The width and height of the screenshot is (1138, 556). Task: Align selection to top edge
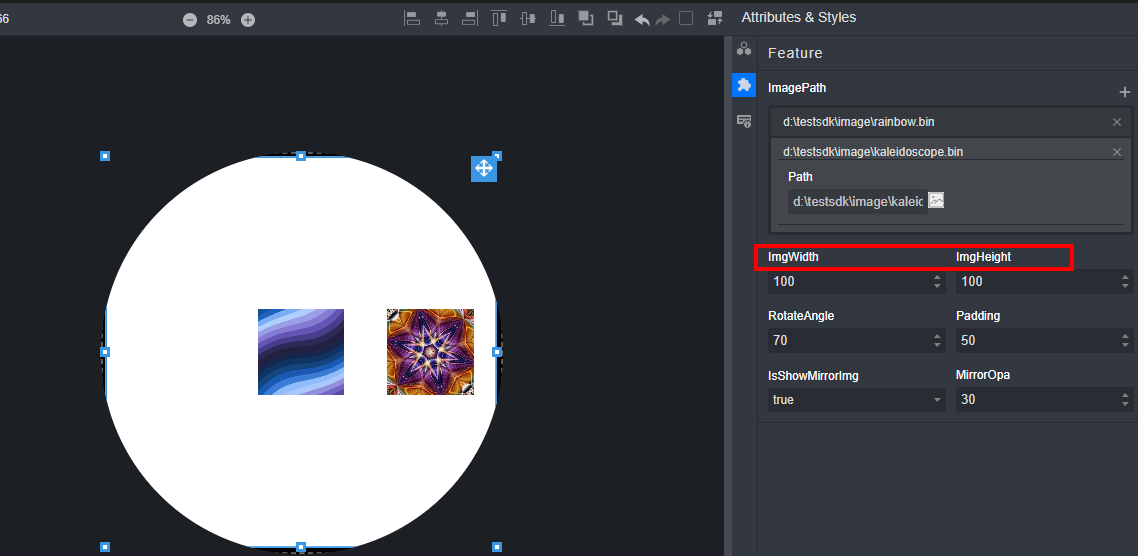[498, 18]
